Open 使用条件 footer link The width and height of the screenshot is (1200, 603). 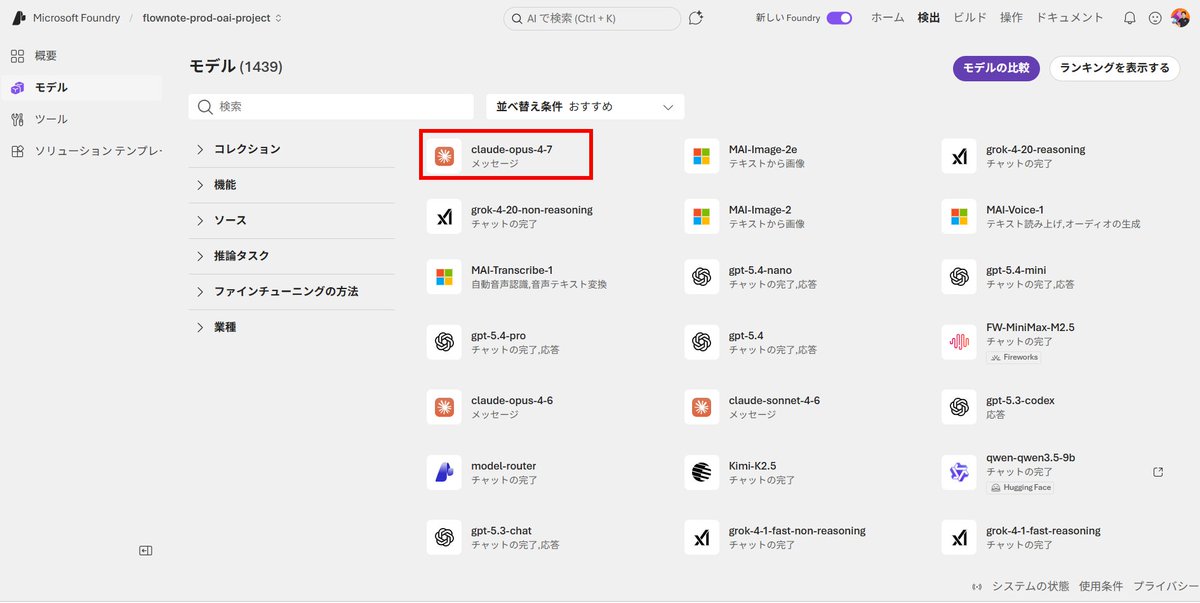coord(1101,586)
